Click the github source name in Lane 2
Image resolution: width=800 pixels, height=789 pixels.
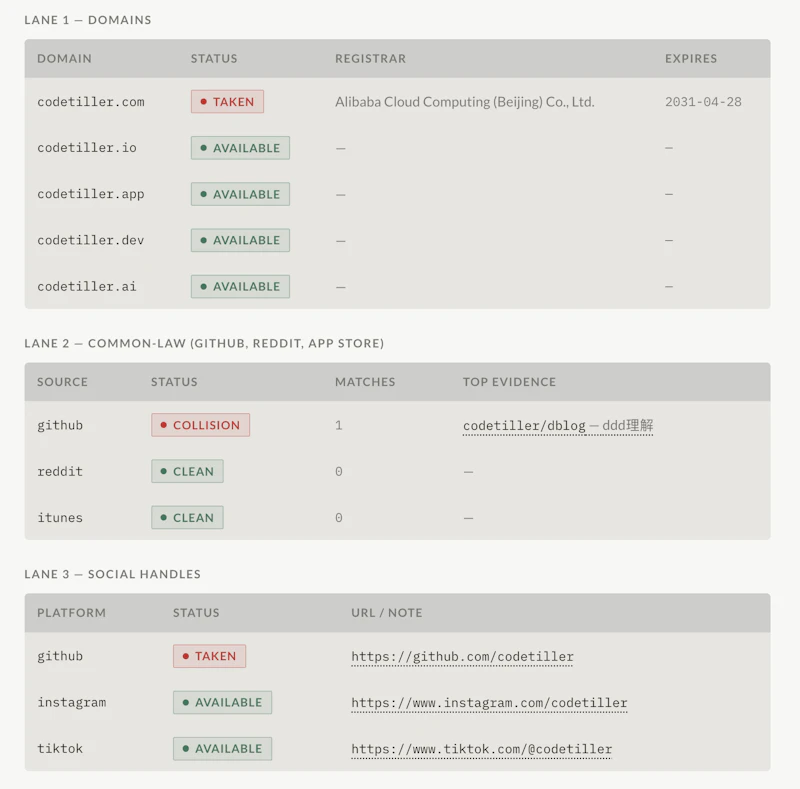pyautogui.click(x=60, y=426)
